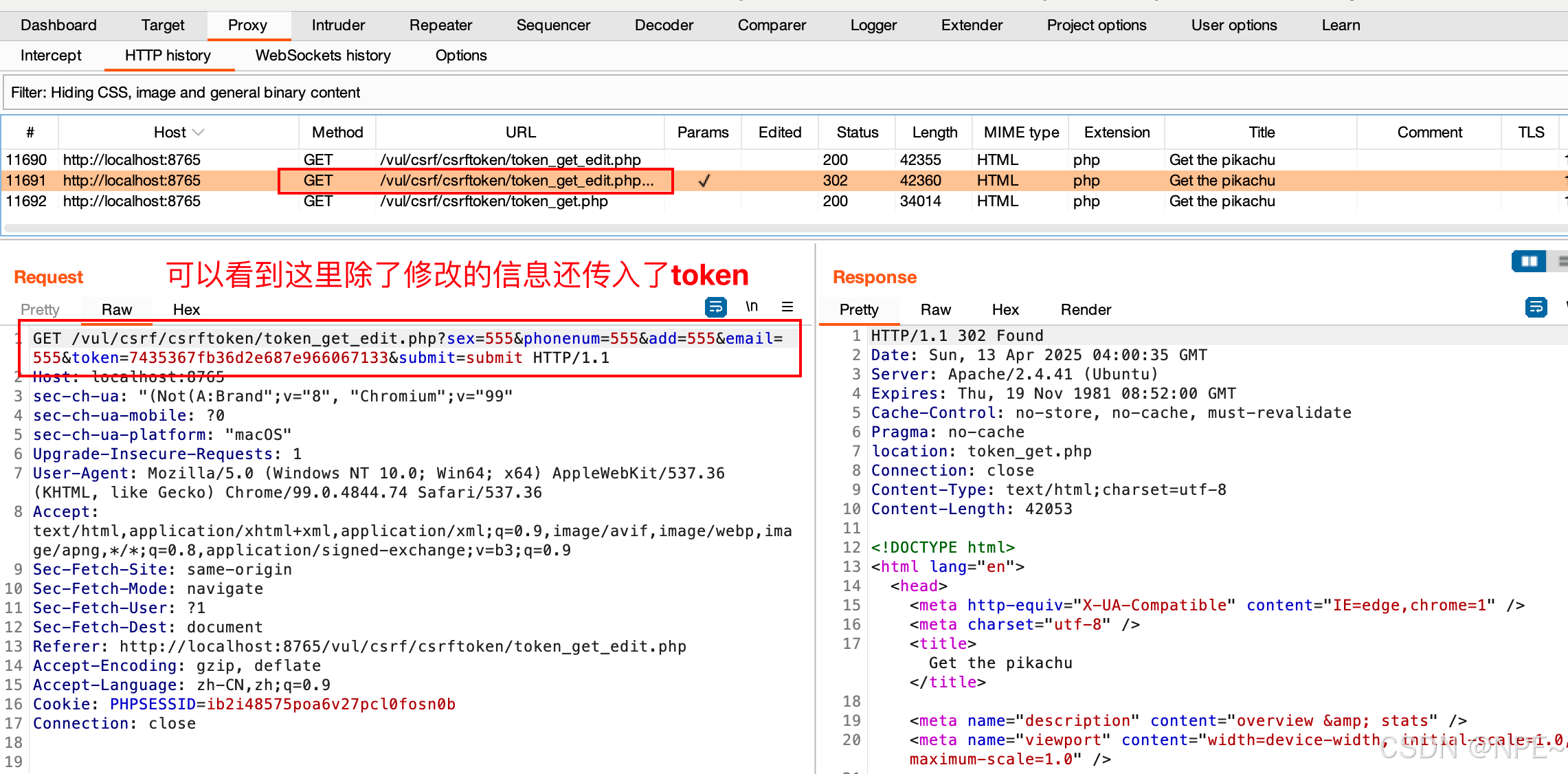Open Request panel hamburger menu
Image resolution: width=1568 pixels, height=774 pixels.
tap(787, 307)
